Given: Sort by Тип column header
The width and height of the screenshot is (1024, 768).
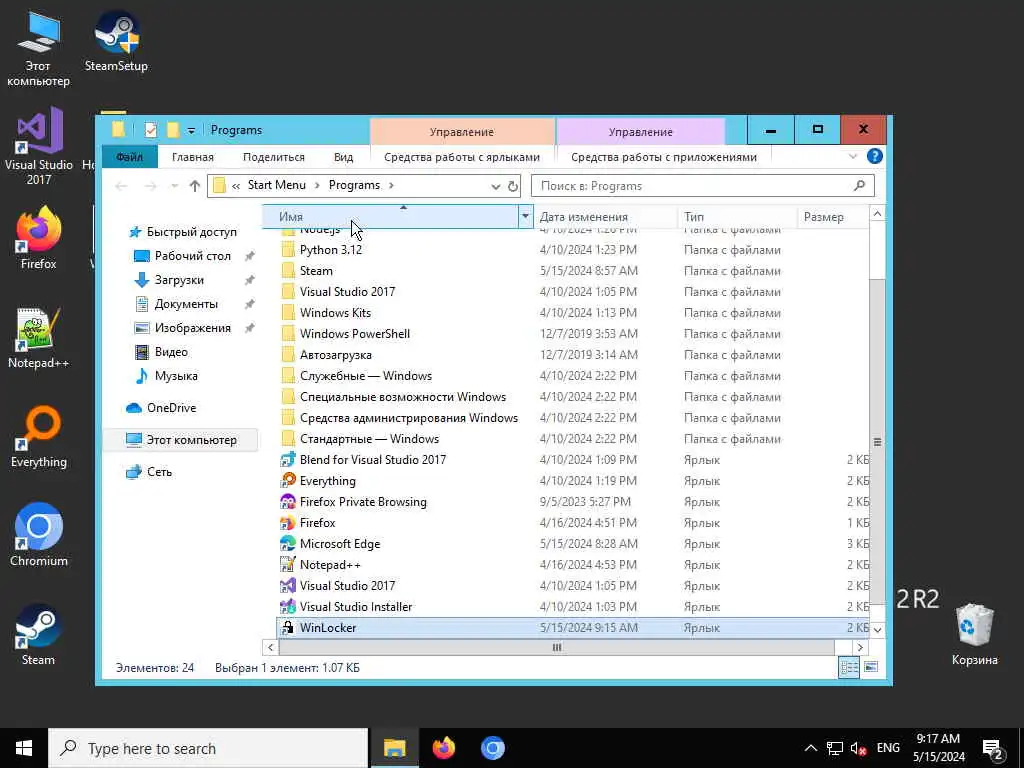Looking at the screenshot, I should coord(737,217).
